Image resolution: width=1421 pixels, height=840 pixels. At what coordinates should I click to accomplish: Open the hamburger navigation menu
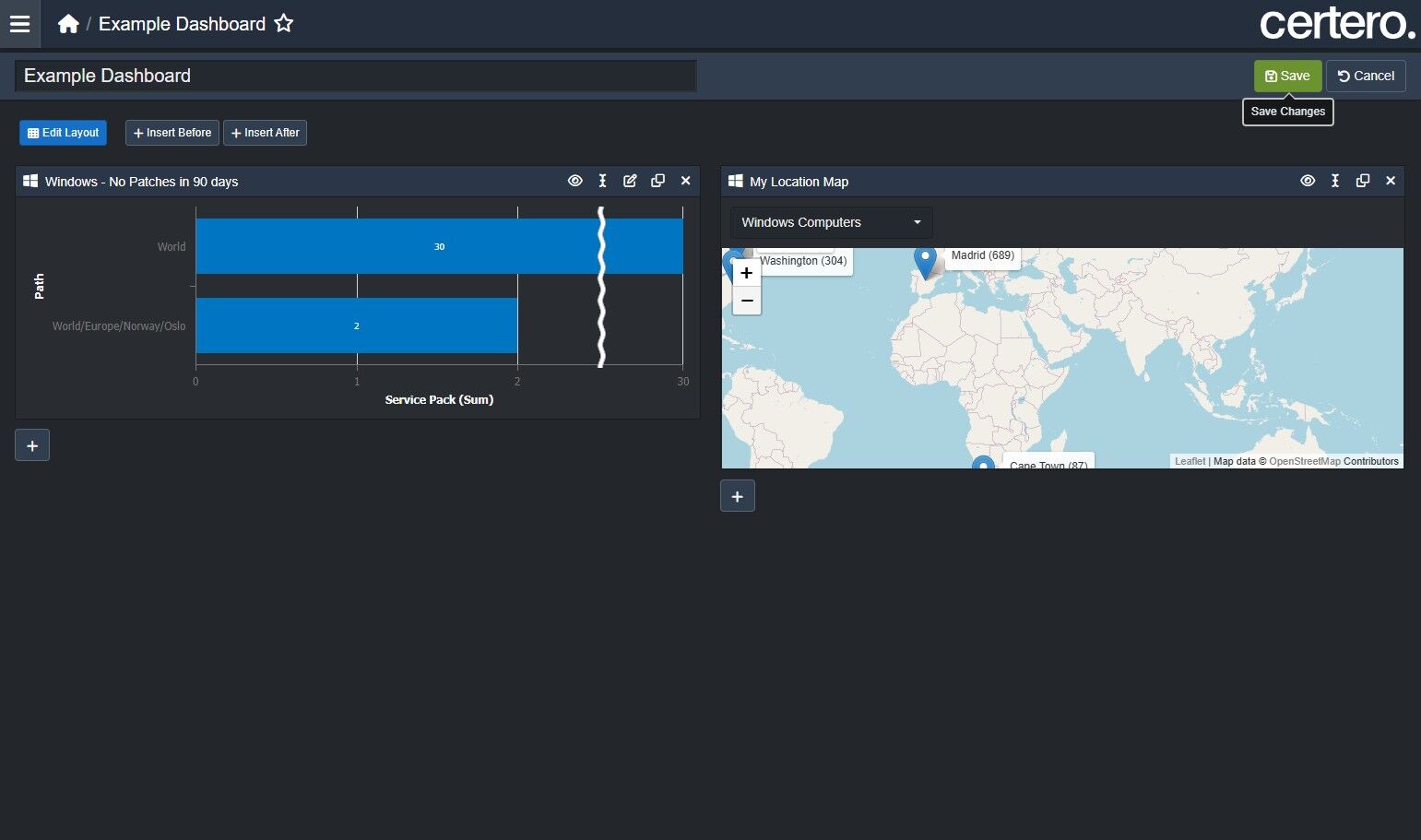tap(19, 24)
